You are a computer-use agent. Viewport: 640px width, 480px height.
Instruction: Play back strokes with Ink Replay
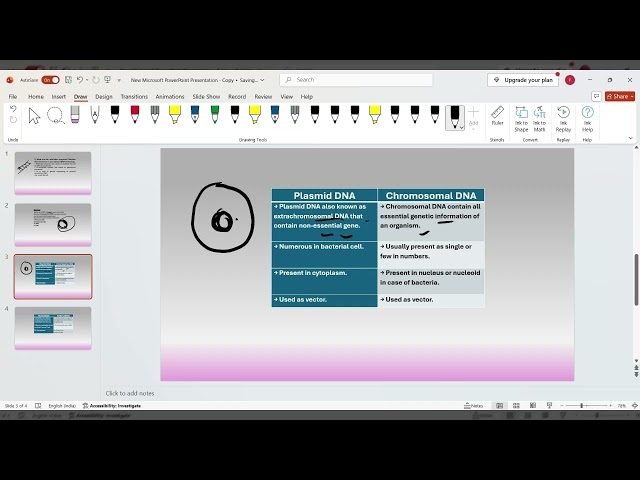(x=563, y=119)
